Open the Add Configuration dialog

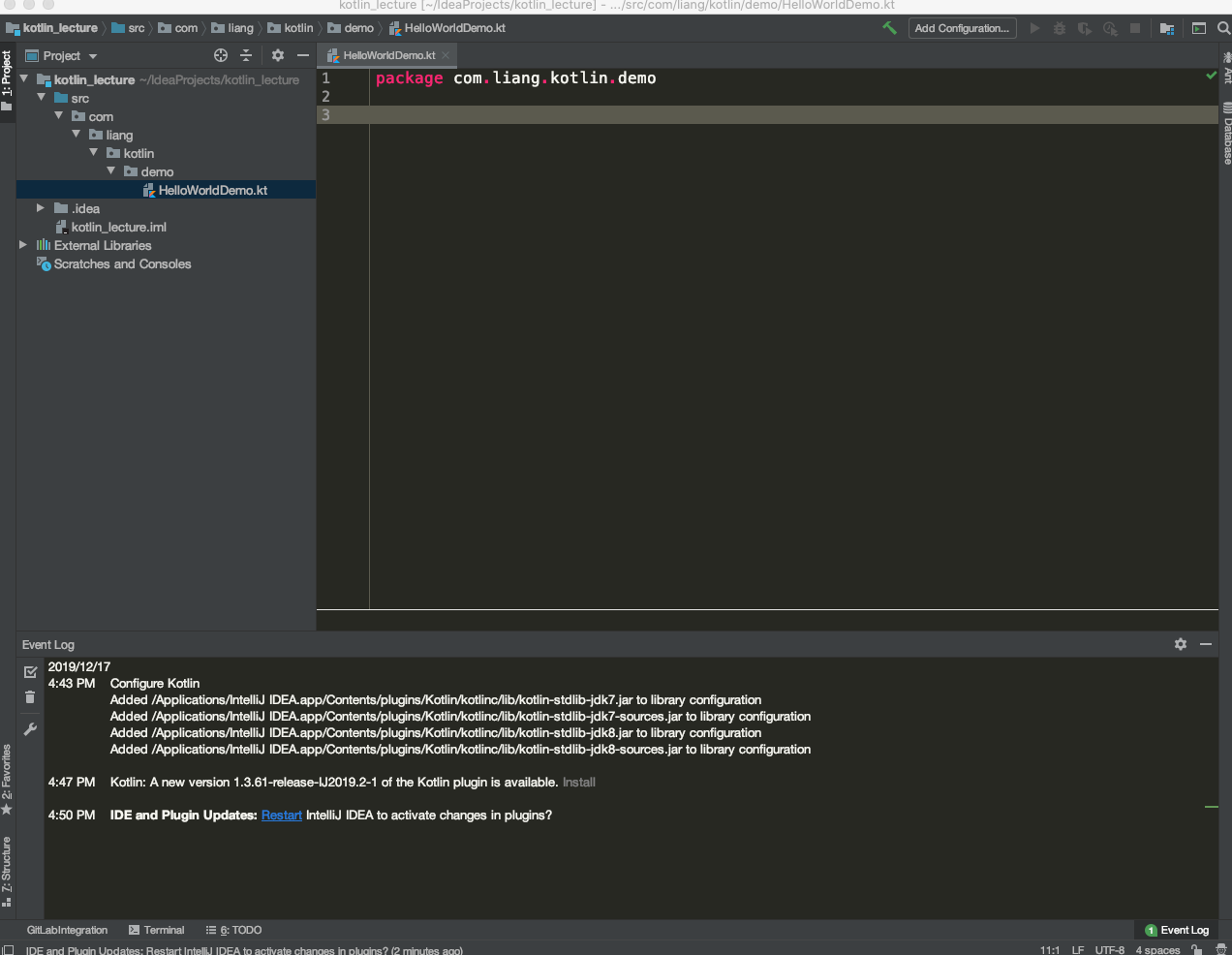click(962, 28)
